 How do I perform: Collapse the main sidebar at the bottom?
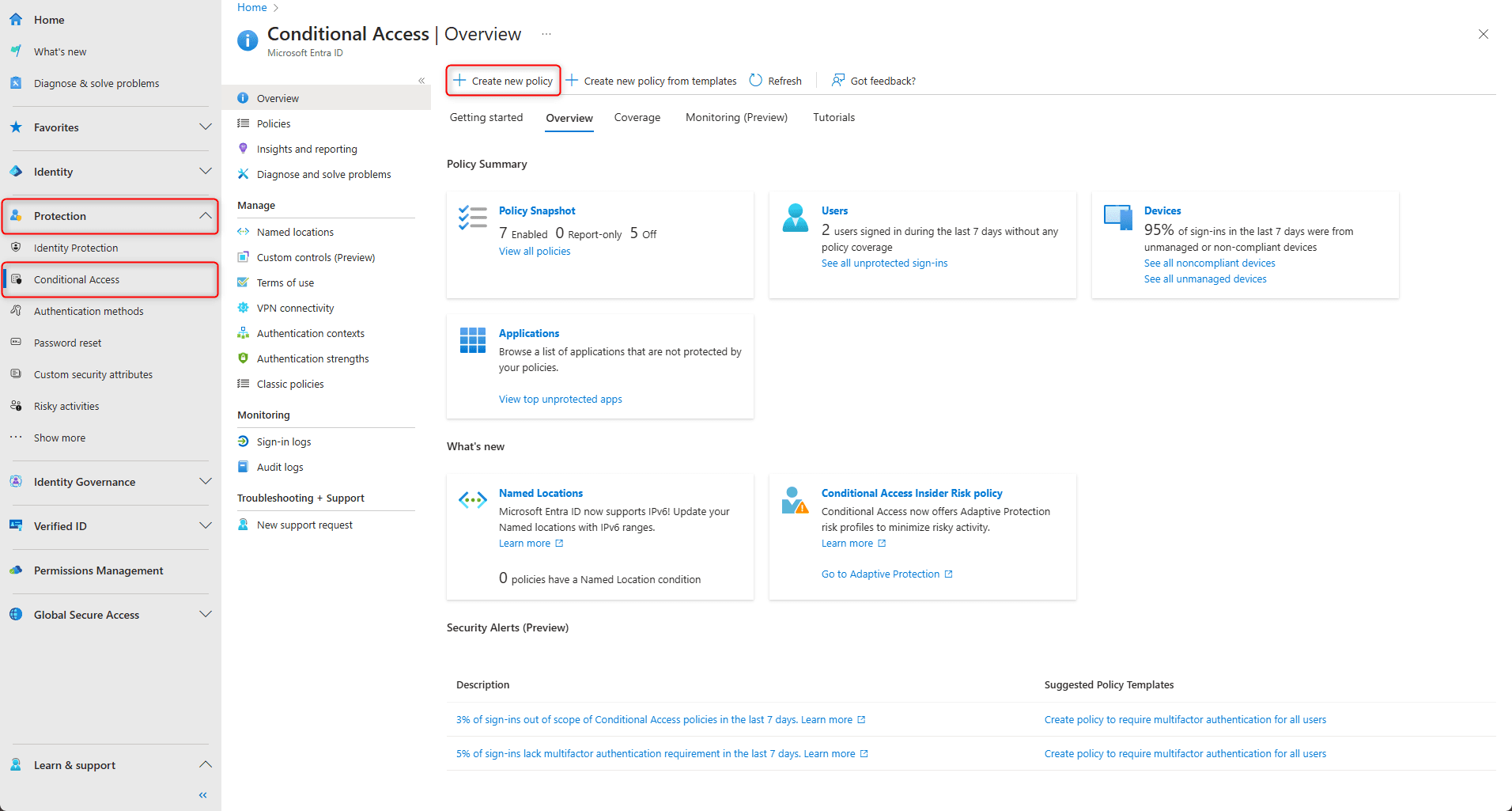(203, 795)
